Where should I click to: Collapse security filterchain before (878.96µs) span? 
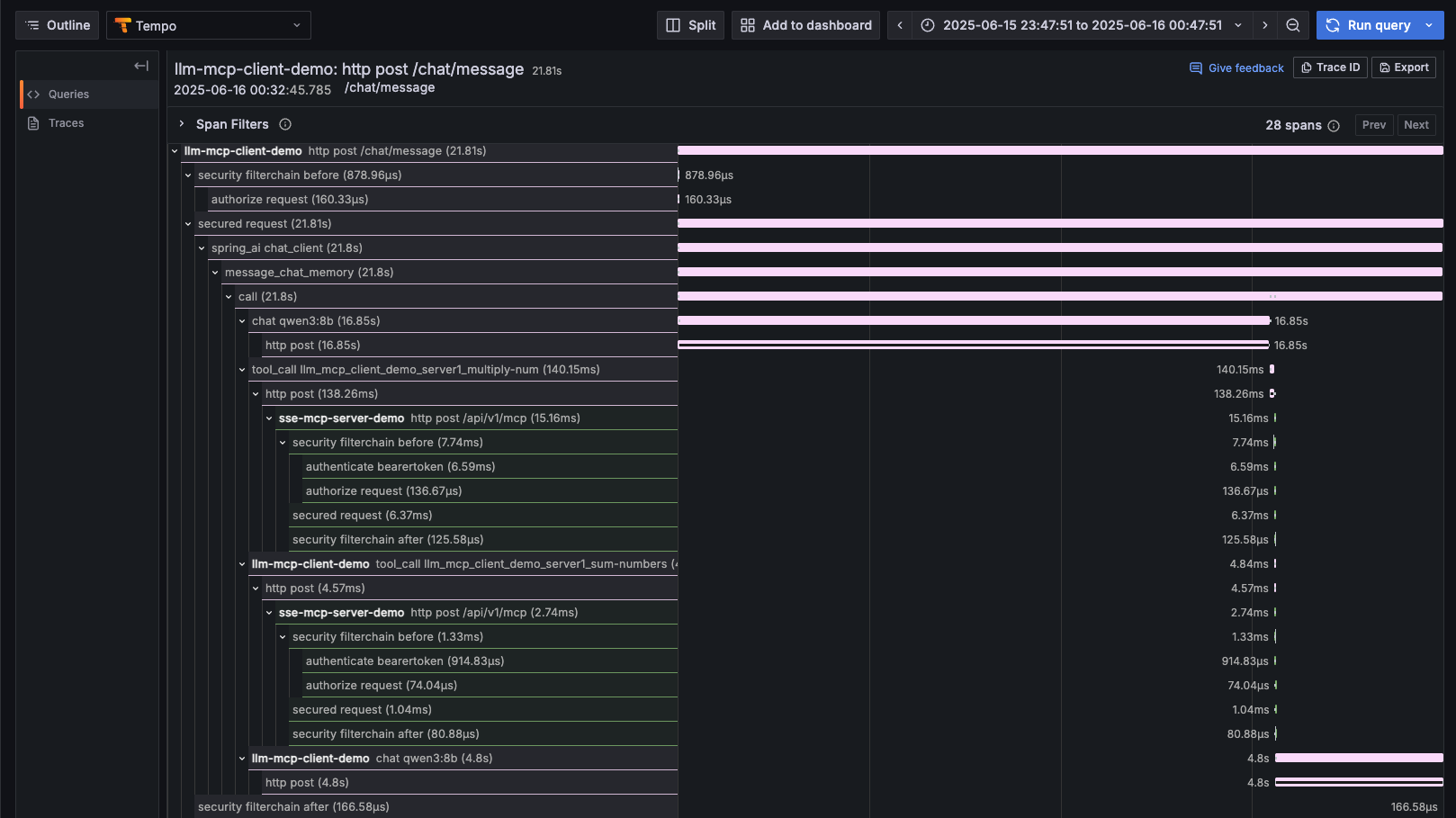(x=188, y=175)
